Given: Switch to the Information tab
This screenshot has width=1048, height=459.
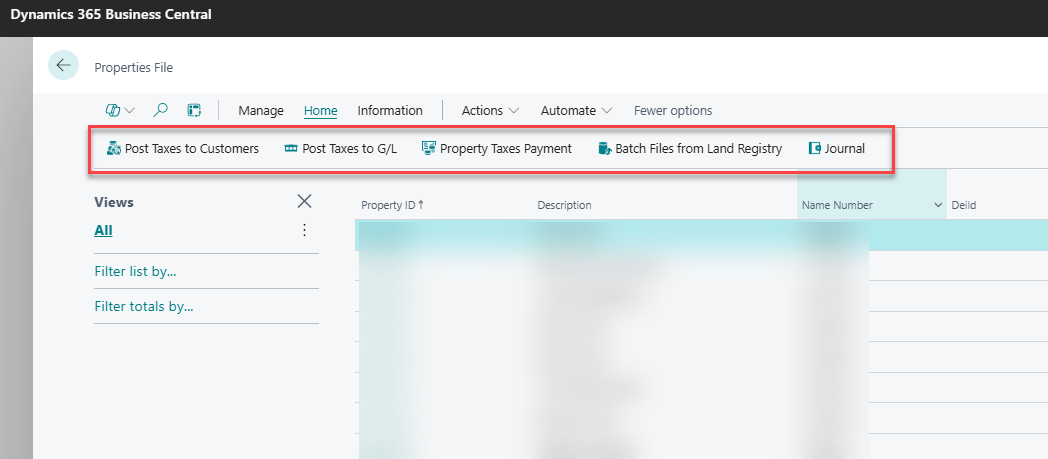Looking at the screenshot, I should pos(390,110).
